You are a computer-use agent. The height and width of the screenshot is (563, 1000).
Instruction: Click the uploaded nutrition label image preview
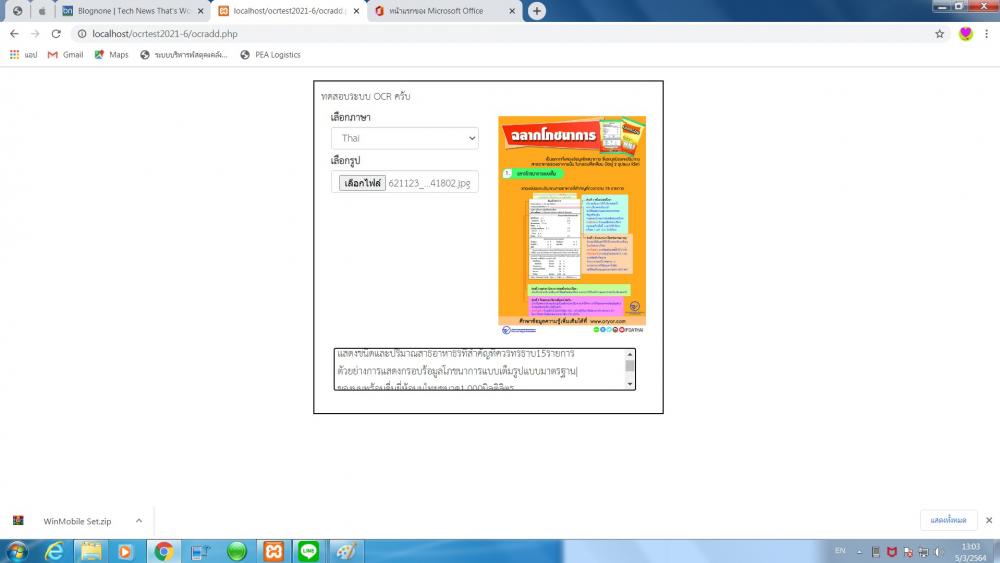572,224
